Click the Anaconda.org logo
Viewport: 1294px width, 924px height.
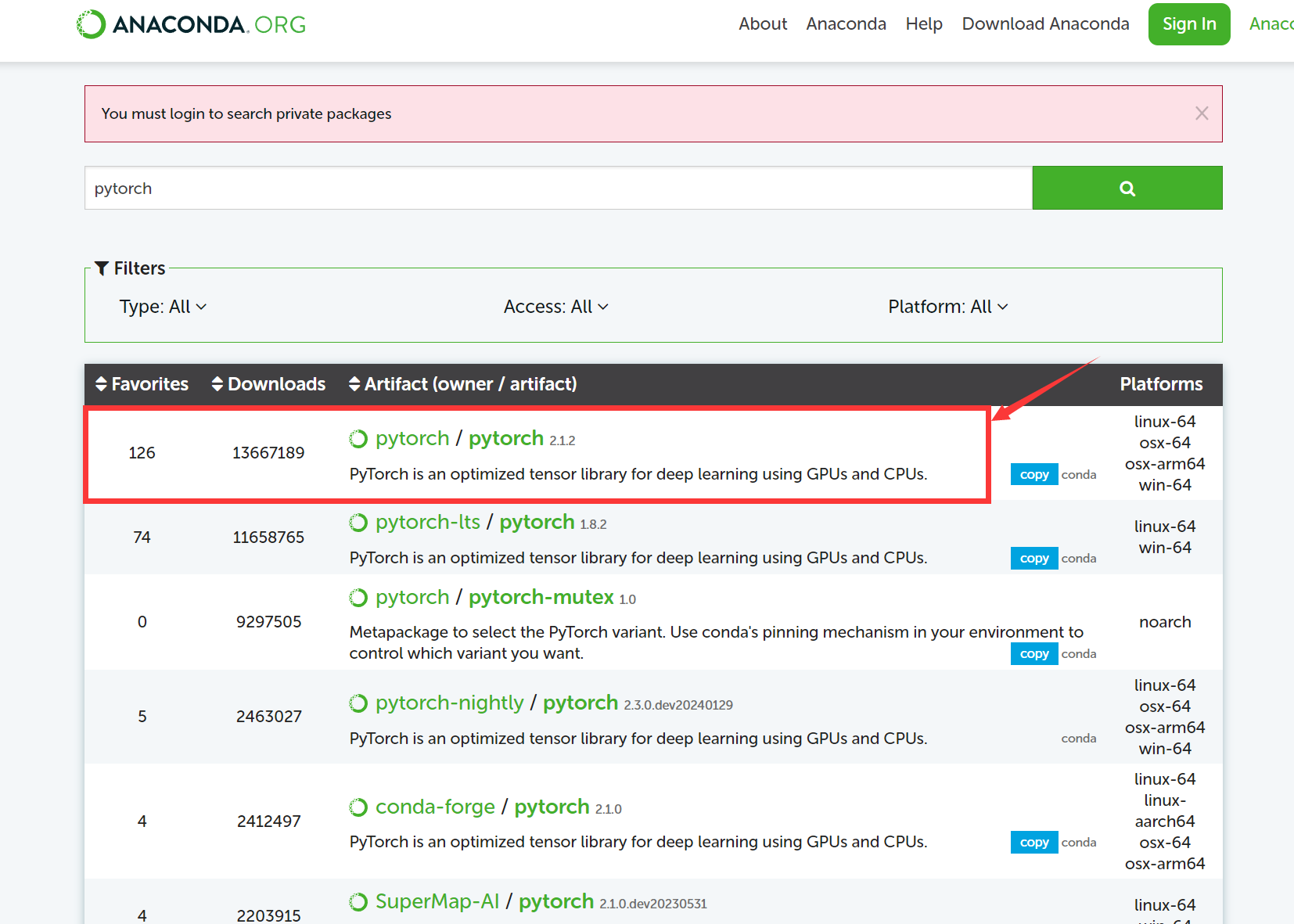[191, 24]
